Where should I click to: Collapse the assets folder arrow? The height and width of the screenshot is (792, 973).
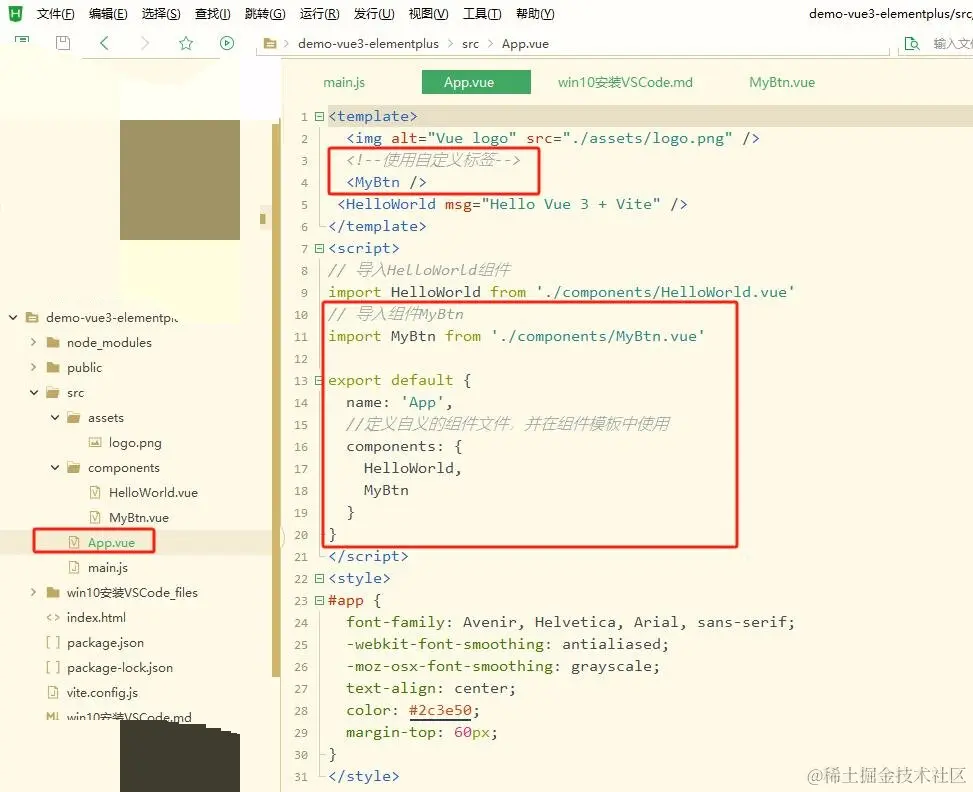tap(55, 417)
